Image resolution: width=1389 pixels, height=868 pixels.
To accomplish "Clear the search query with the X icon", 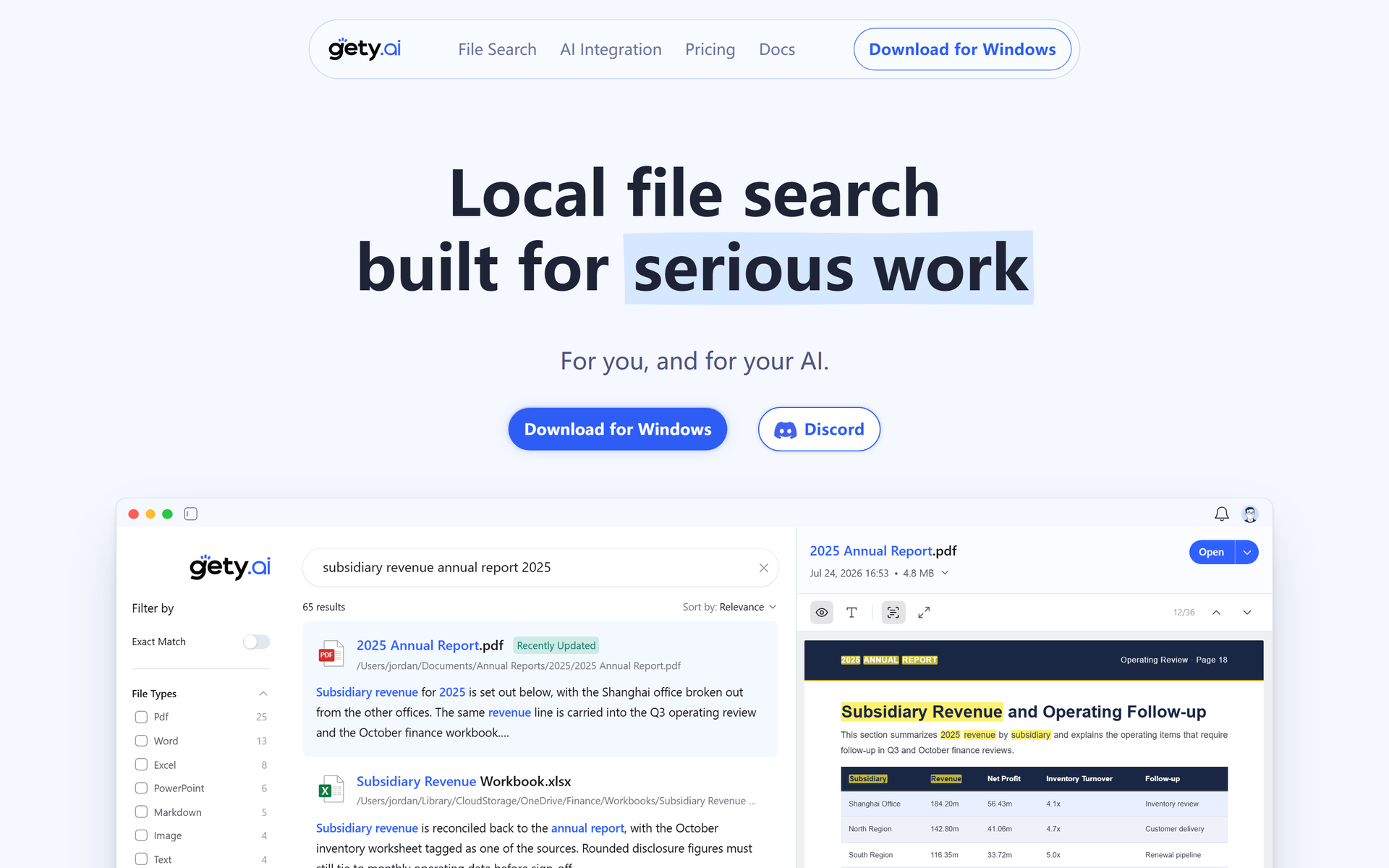I will click(x=763, y=568).
